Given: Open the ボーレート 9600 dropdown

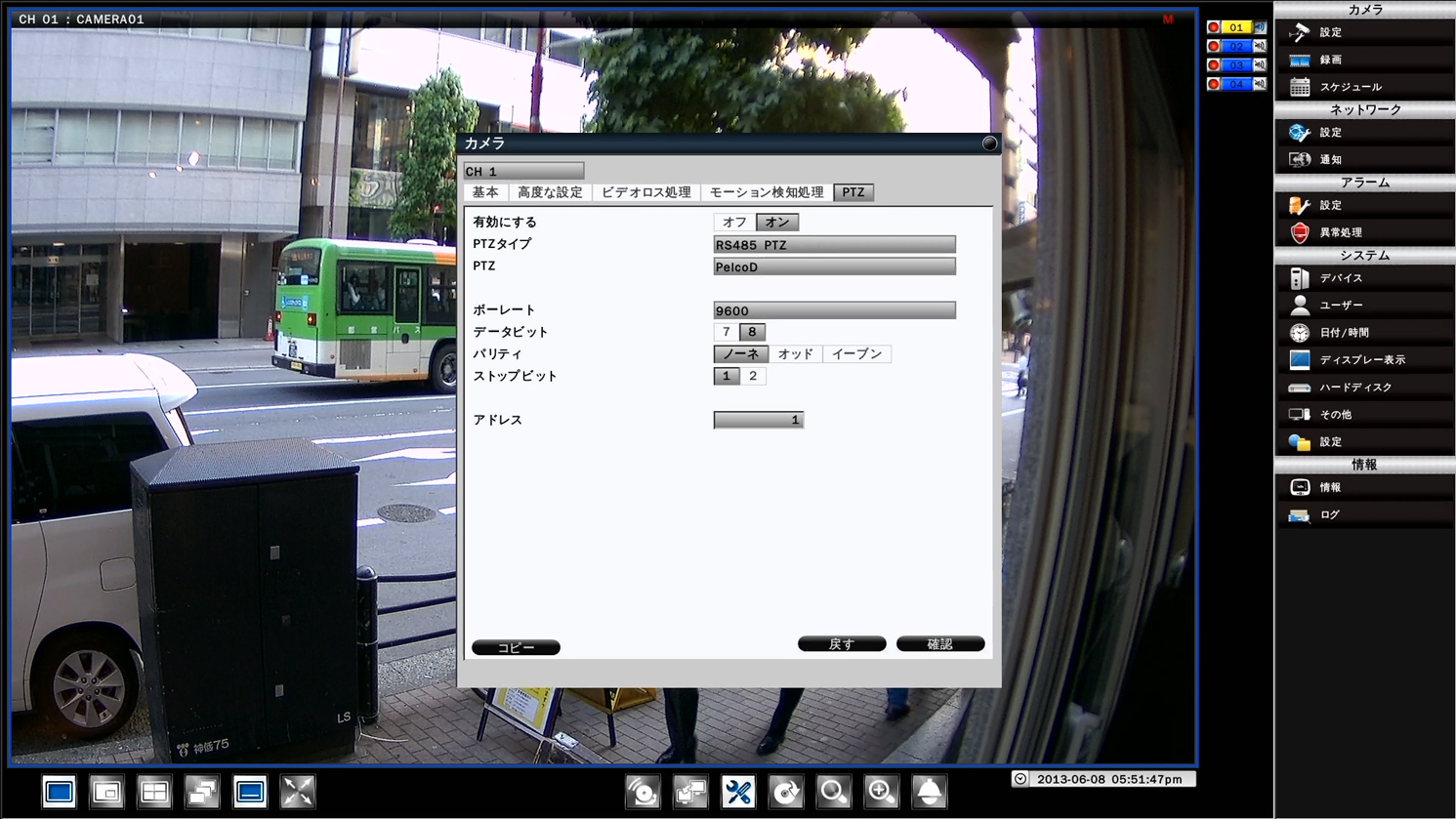Looking at the screenshot, I should click(x=834, y=309).
